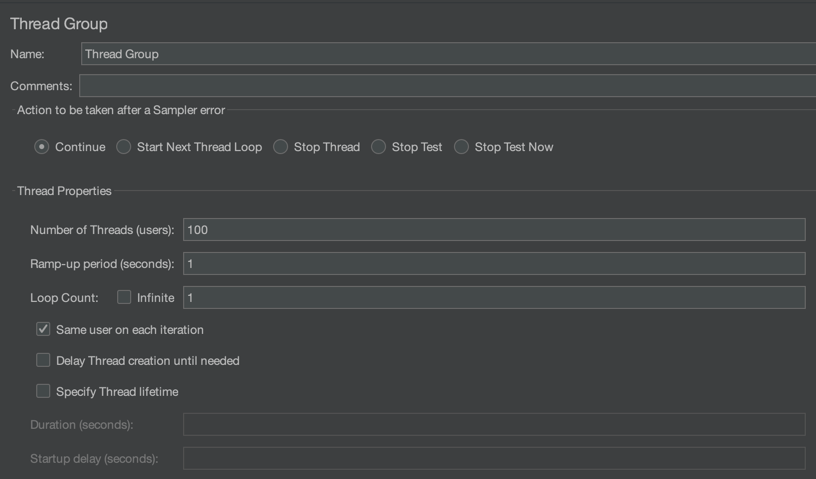The image size is (816, 479).
Task: Click the Number of Threads input field
Action: pos(494,230)
